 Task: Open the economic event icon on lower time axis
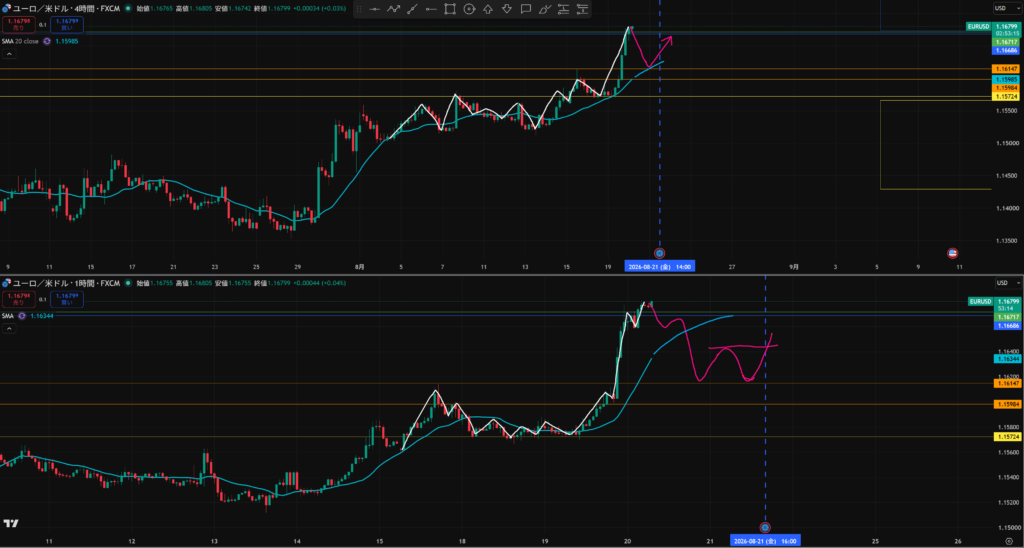click(x=765, y=527)
